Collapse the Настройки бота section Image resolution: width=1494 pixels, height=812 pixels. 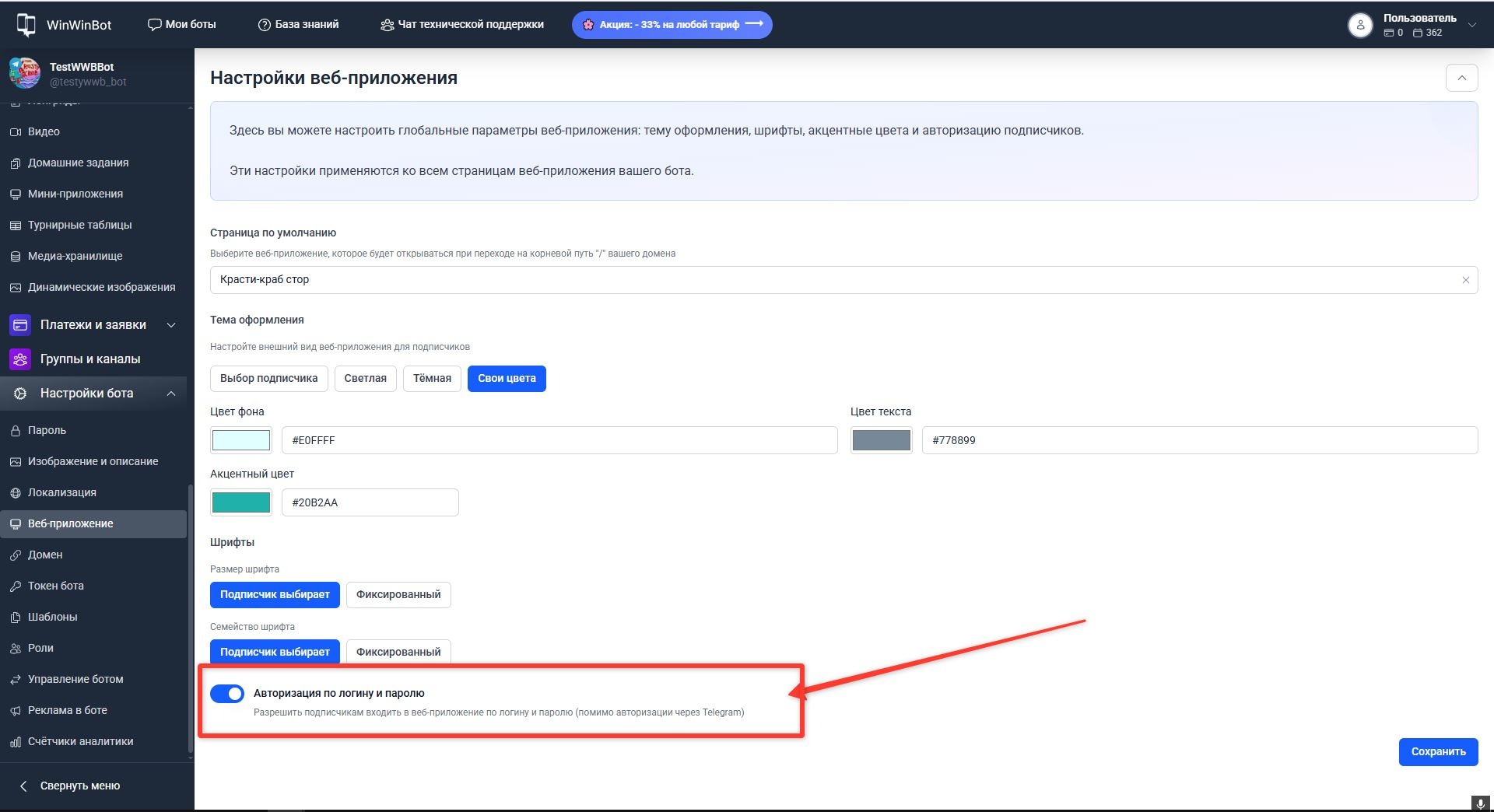[170, 394]
